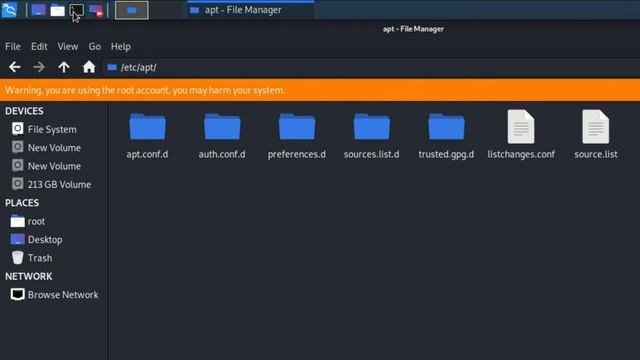Select the apt.conf.d folder icon
The image size is (640, 360).
[147, 127]
